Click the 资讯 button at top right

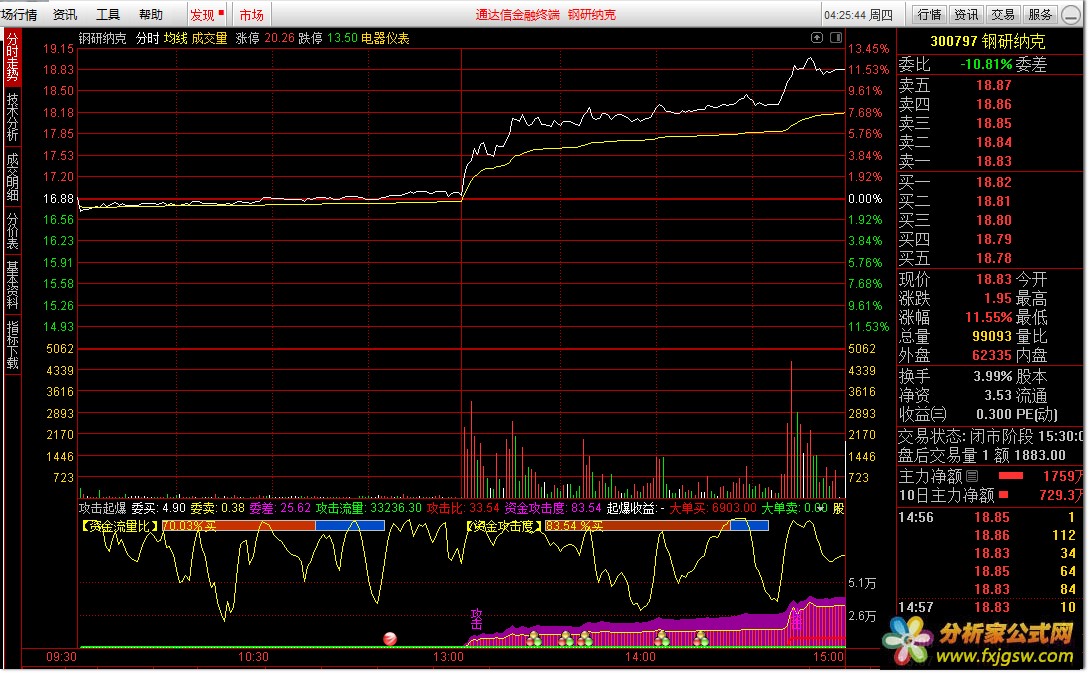tap(966, 15)
